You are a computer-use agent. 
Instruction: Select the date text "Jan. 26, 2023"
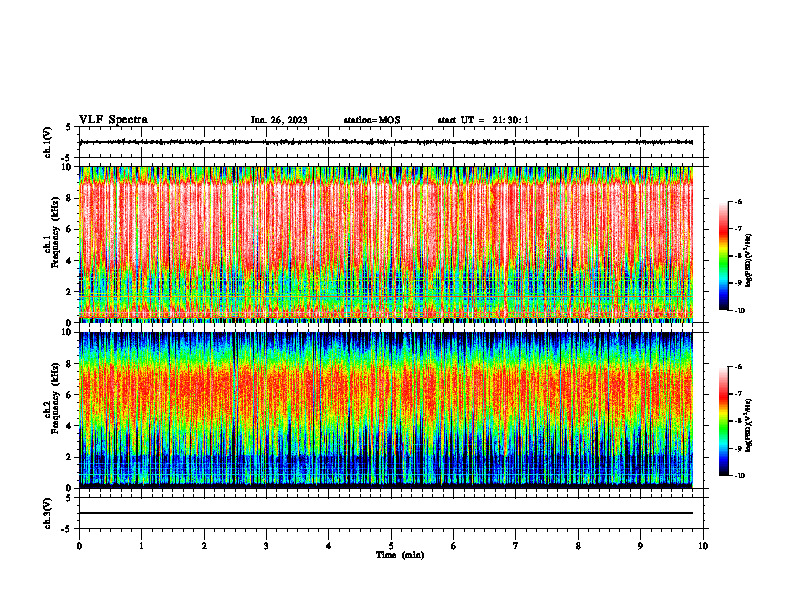(x=279, y=120)
